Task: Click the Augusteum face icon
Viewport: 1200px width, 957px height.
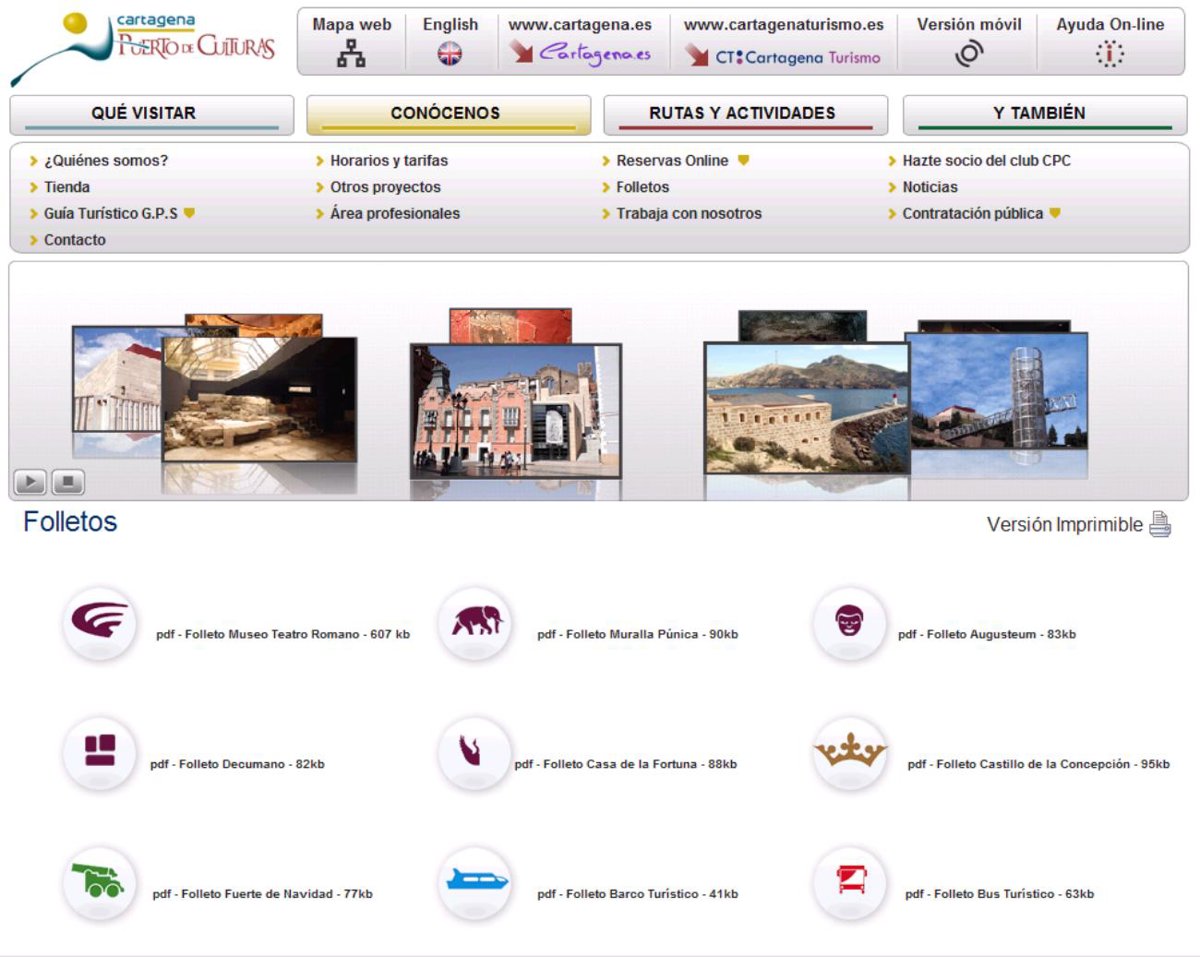Action: coord(849,623)
